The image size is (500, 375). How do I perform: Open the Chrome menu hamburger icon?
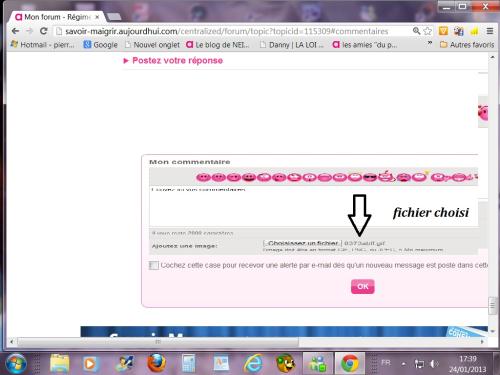coord(490,31)
